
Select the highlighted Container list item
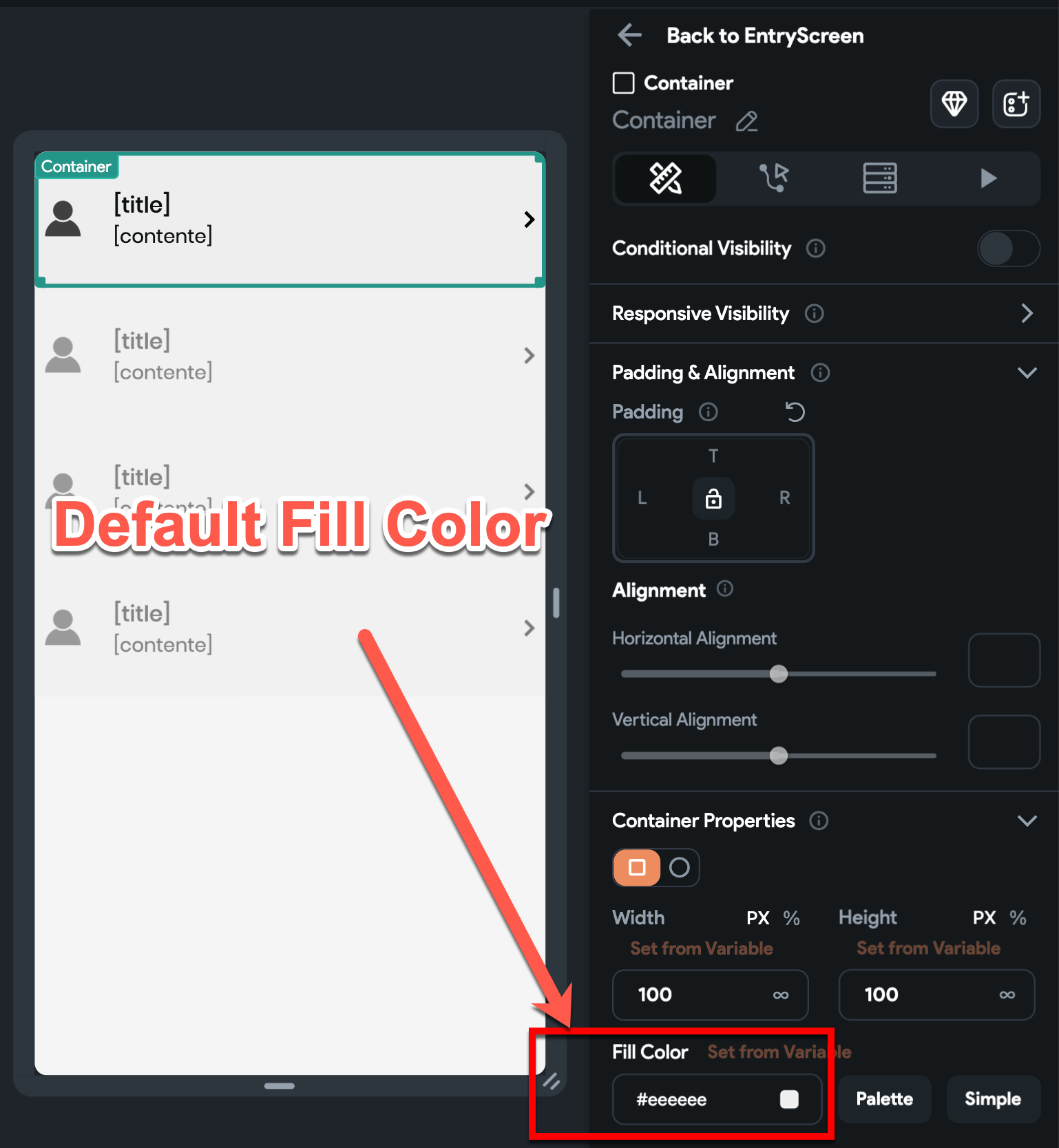point(290,220)
